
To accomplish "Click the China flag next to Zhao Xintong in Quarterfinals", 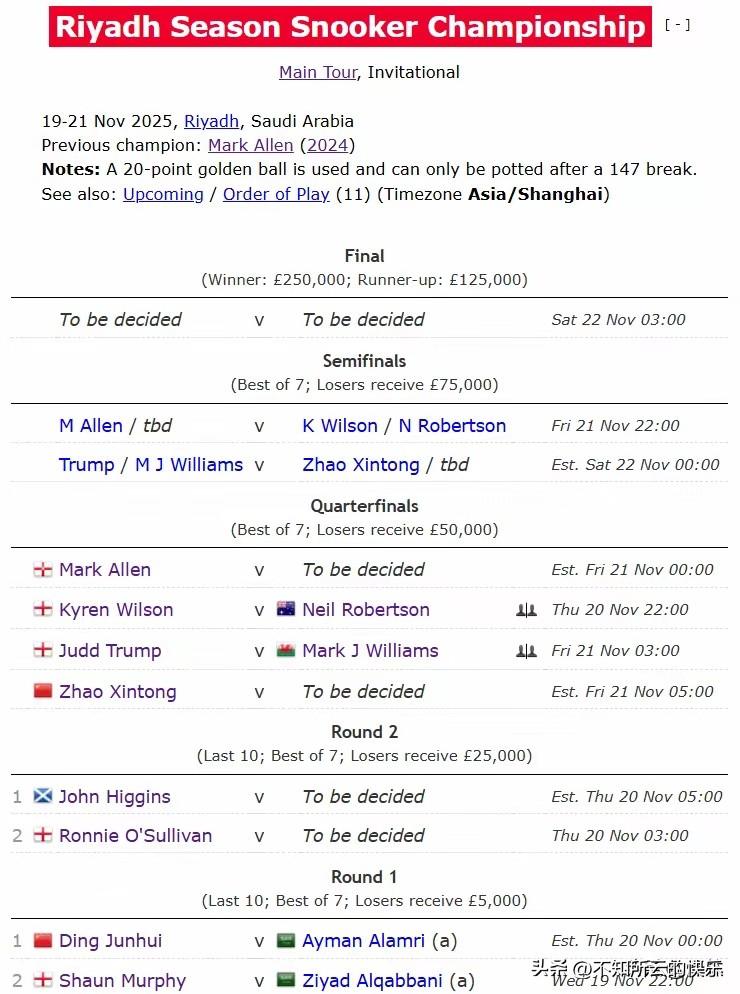I will pyautogui.click(x=42, y=691).
